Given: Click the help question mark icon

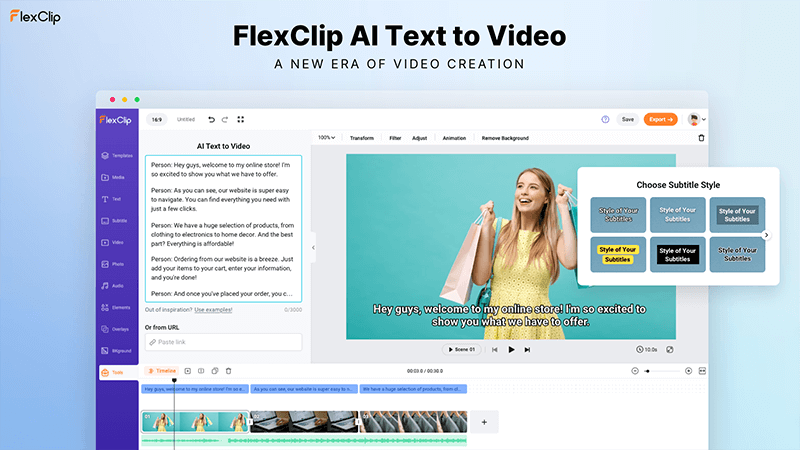Looking at the screenshot, I should point(605,119).
